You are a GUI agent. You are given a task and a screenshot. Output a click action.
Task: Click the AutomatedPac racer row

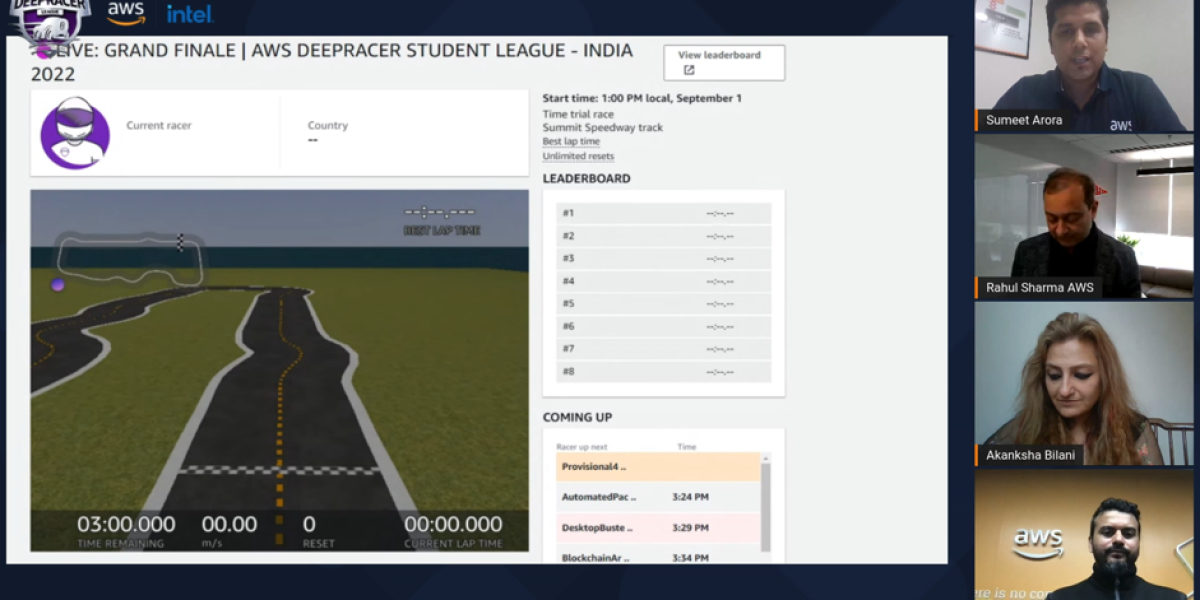(660, 497)
